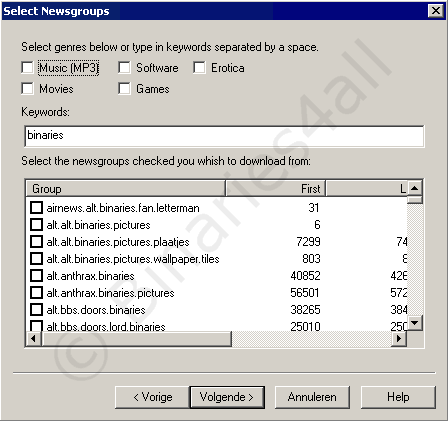
Task: Cancel the wizard via Annuleren
Action: click(x=312, y=397)
